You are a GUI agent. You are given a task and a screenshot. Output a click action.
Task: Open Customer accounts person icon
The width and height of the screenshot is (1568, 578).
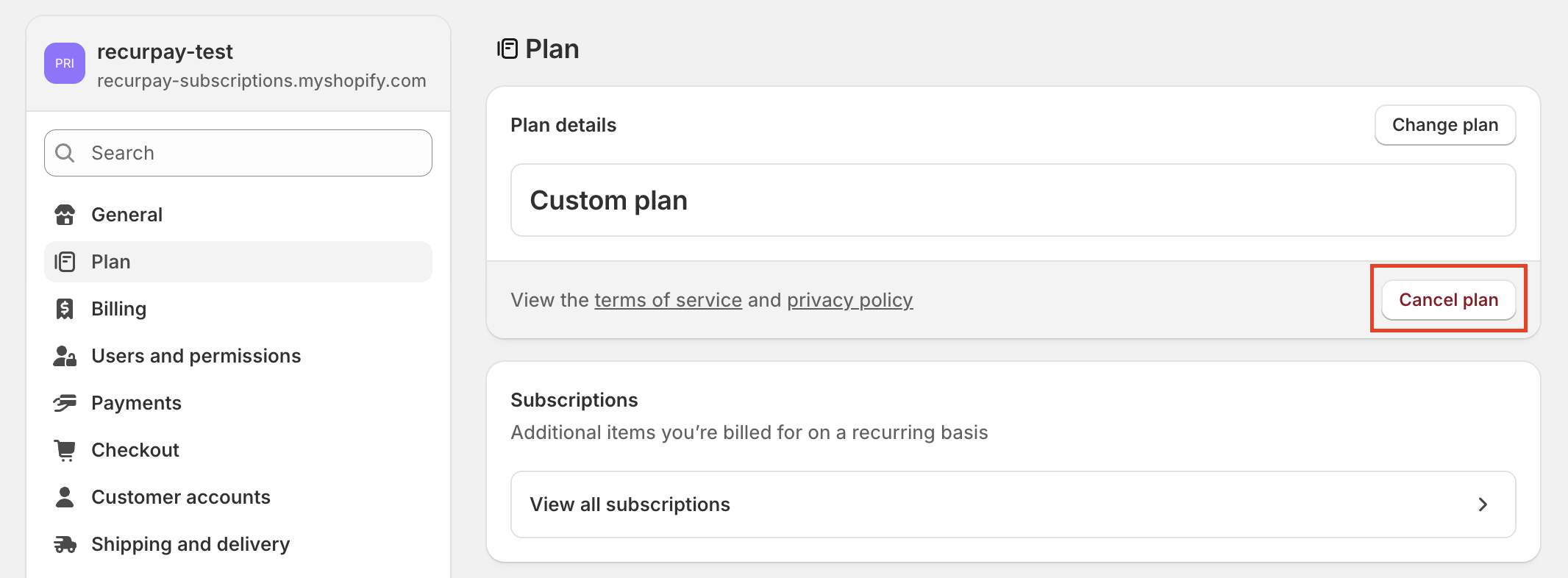pos(65,497)
